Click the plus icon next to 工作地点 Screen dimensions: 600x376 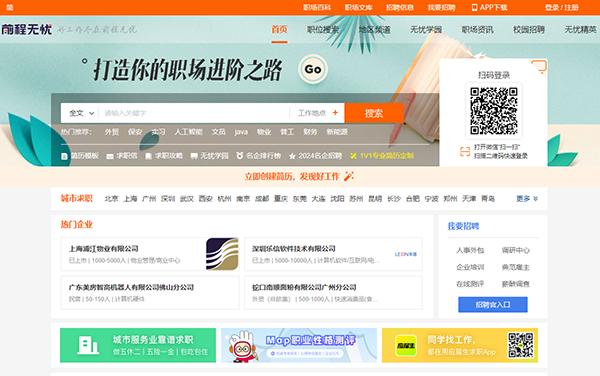[335, 112]
